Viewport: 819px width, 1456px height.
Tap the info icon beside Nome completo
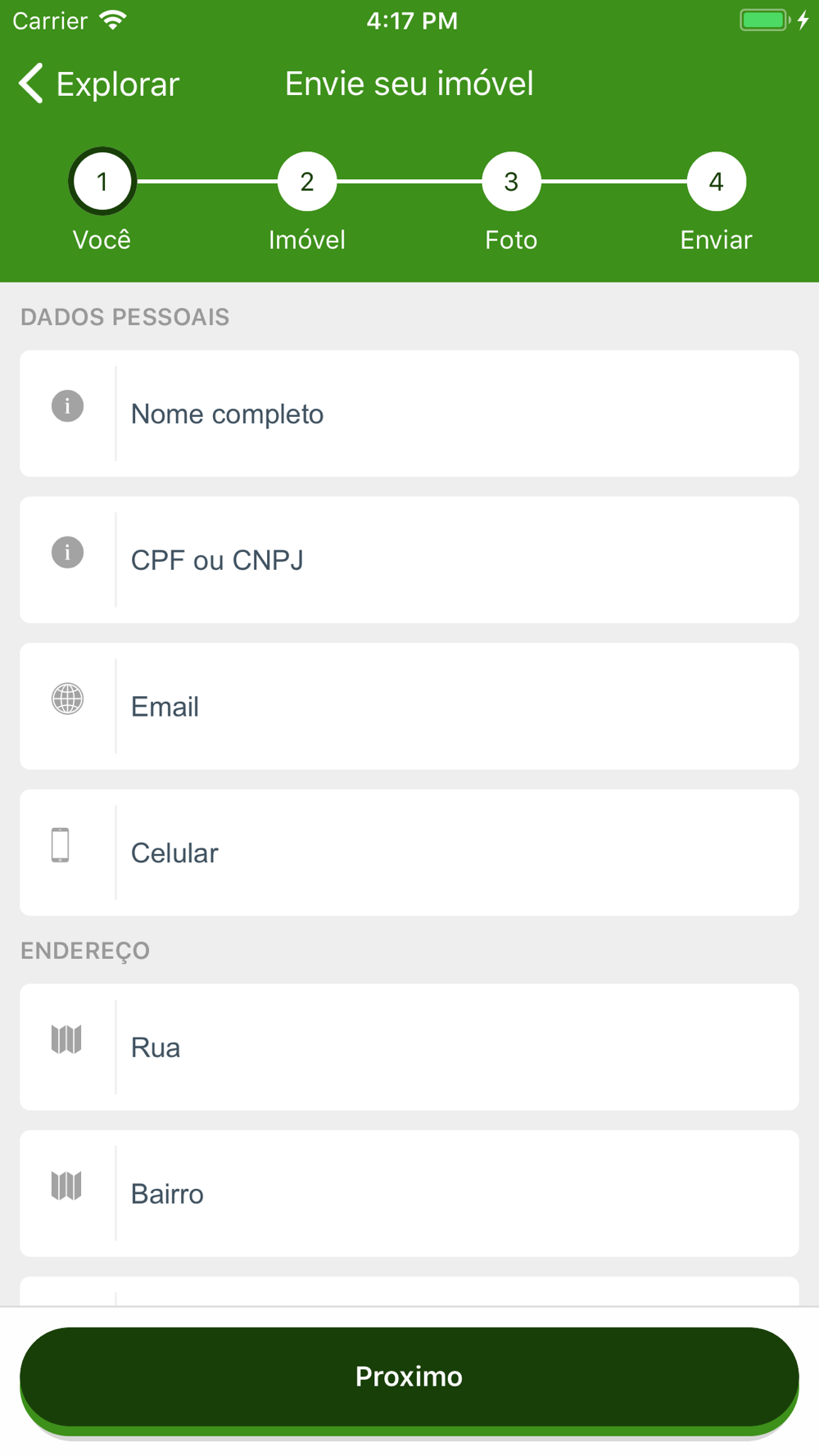67,406
